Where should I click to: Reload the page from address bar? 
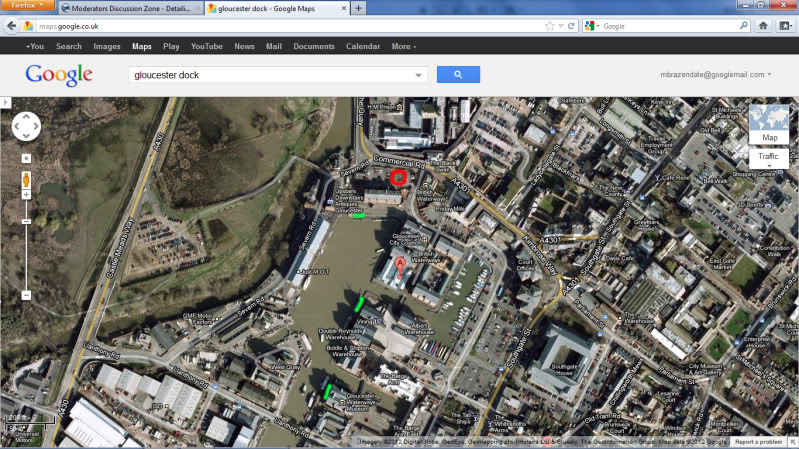tap(571, 26)
